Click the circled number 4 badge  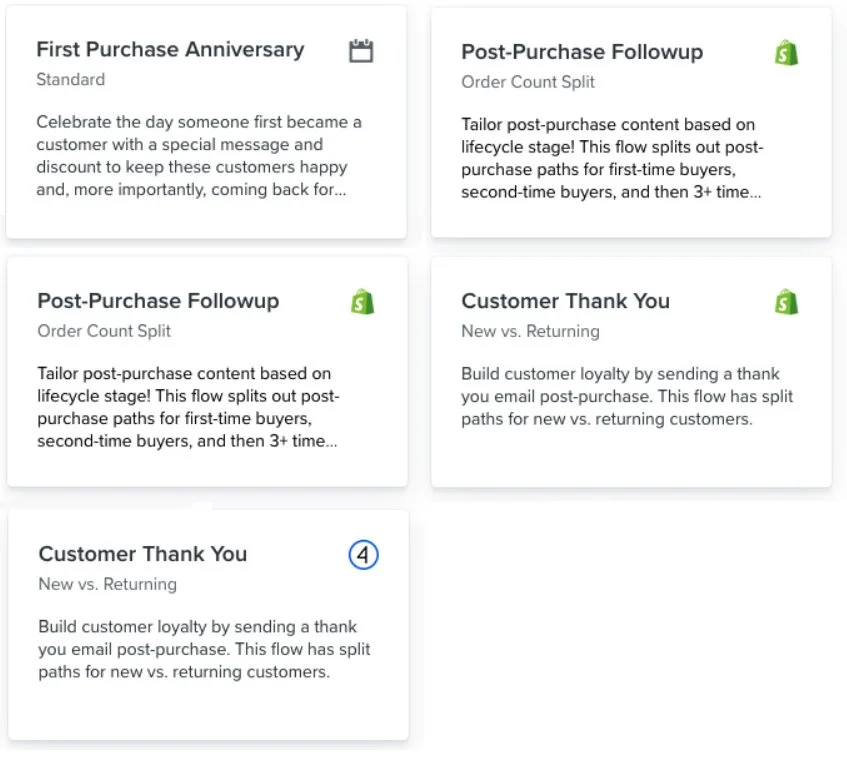click(364, 555)
